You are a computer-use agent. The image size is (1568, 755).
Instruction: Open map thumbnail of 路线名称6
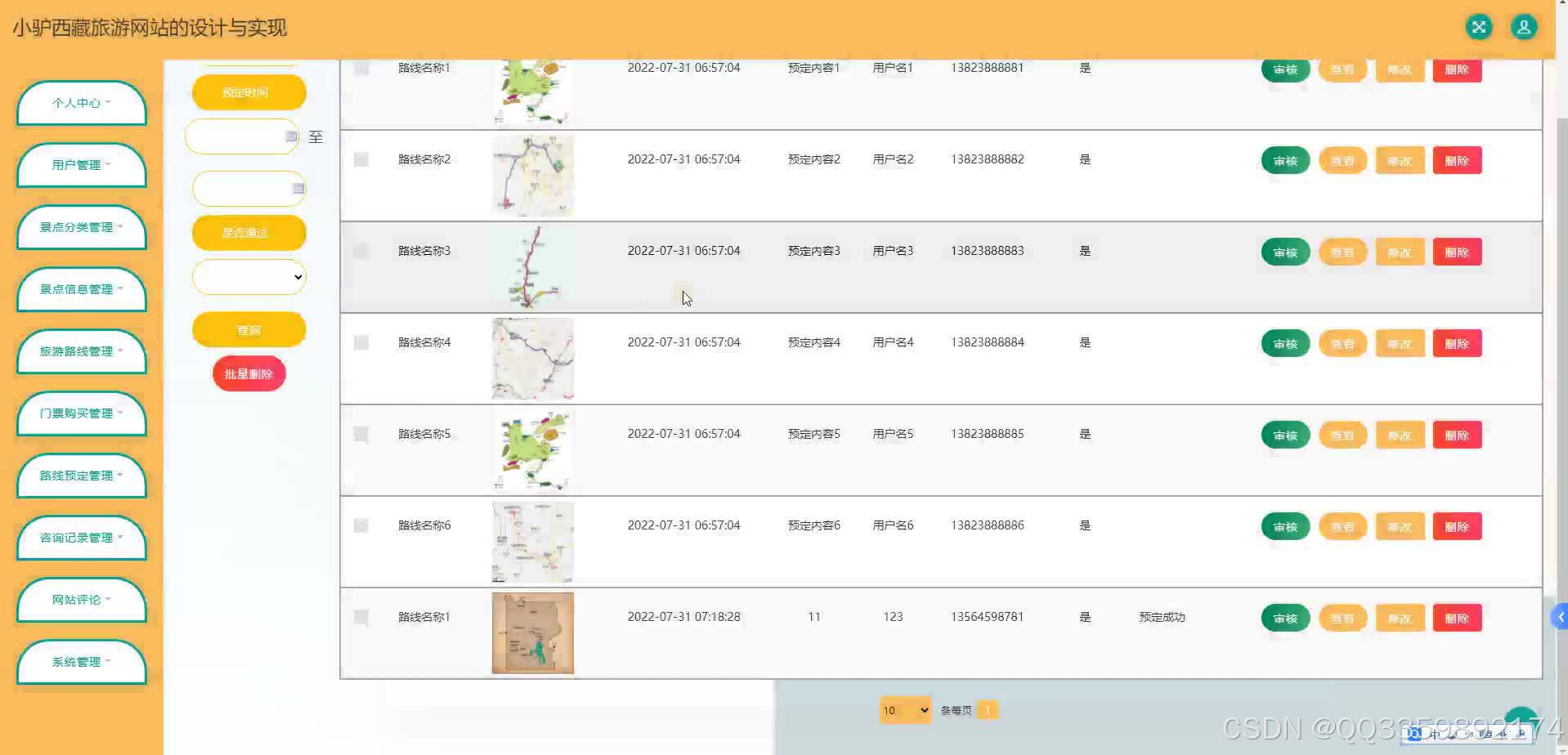coord(533,542)
